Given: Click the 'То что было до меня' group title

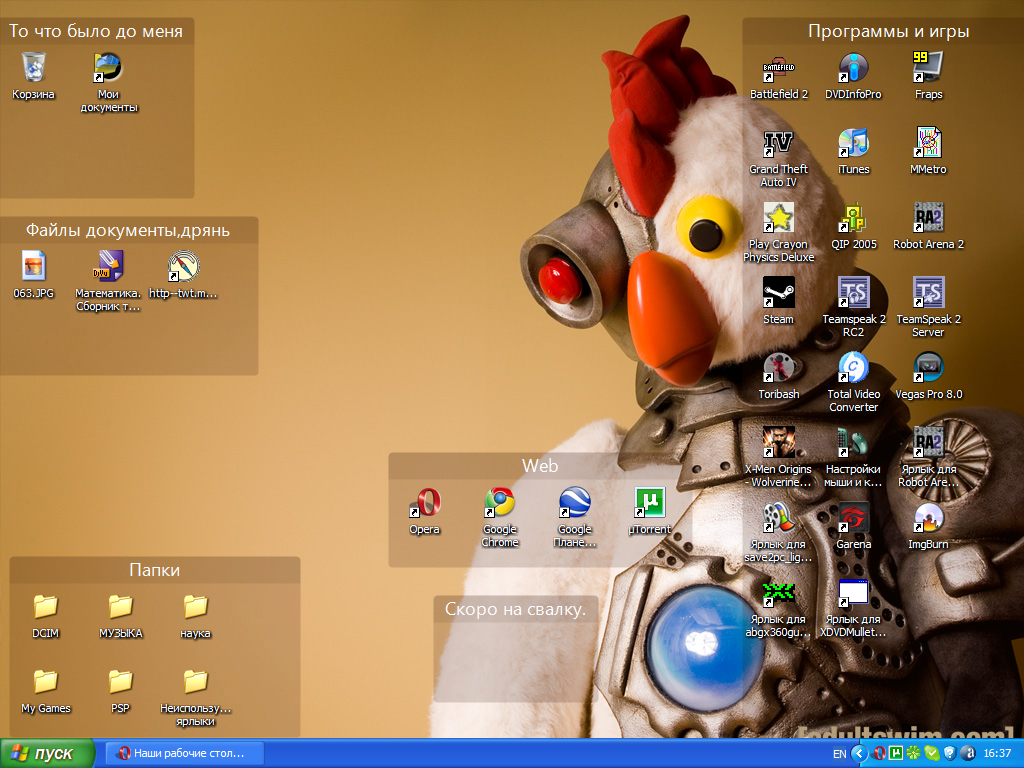Looking at the screenshot, I should tap(95, 31).
